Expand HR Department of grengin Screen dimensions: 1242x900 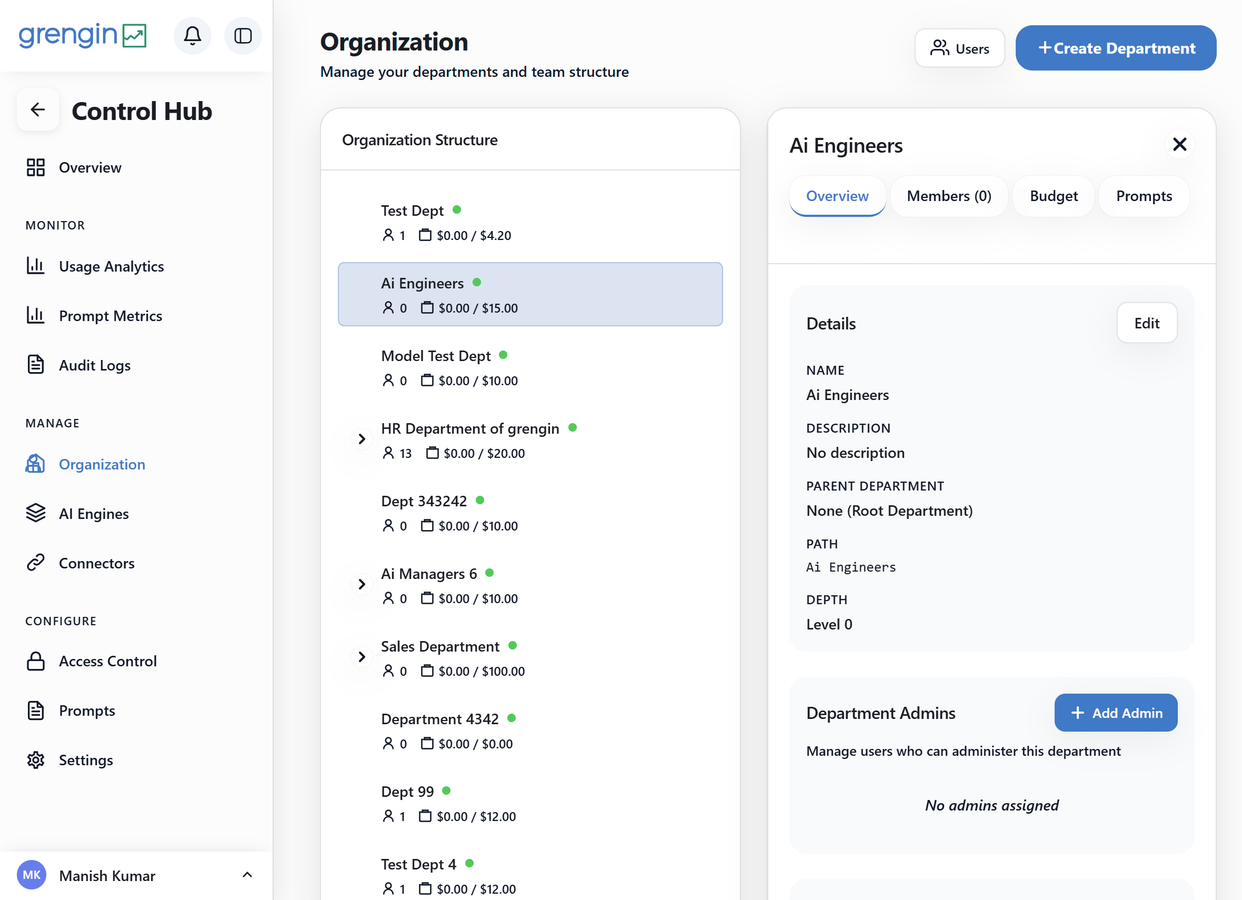(x=362, y=439)
